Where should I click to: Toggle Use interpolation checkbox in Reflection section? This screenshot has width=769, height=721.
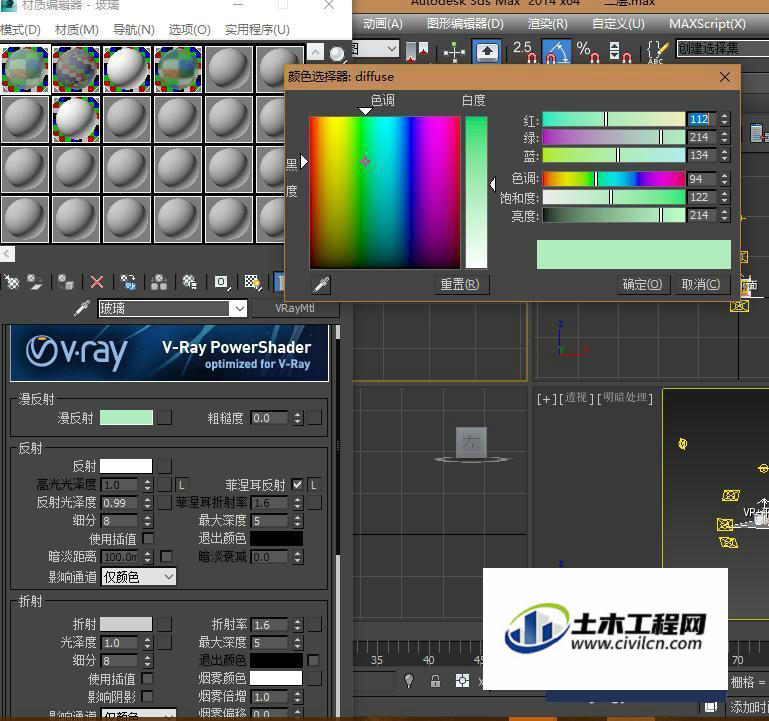148,539
